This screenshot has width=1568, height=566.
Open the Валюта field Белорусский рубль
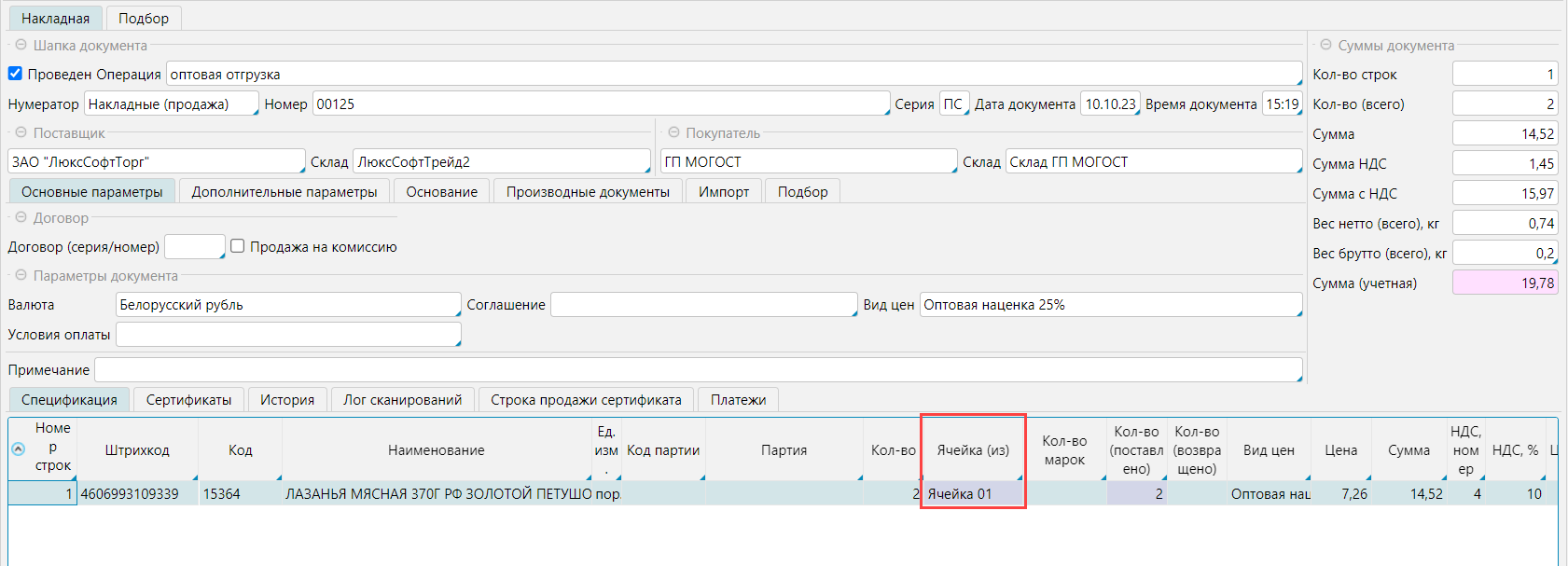coord(288,305)
